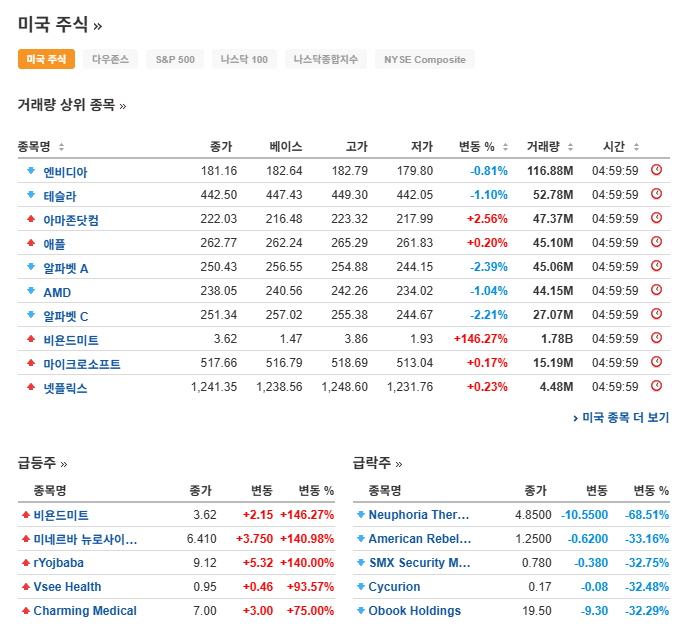Screen dimensions: 682x638
Task: Click the up arrow icon beside 넷플릭스
Action: click(31, 386)
